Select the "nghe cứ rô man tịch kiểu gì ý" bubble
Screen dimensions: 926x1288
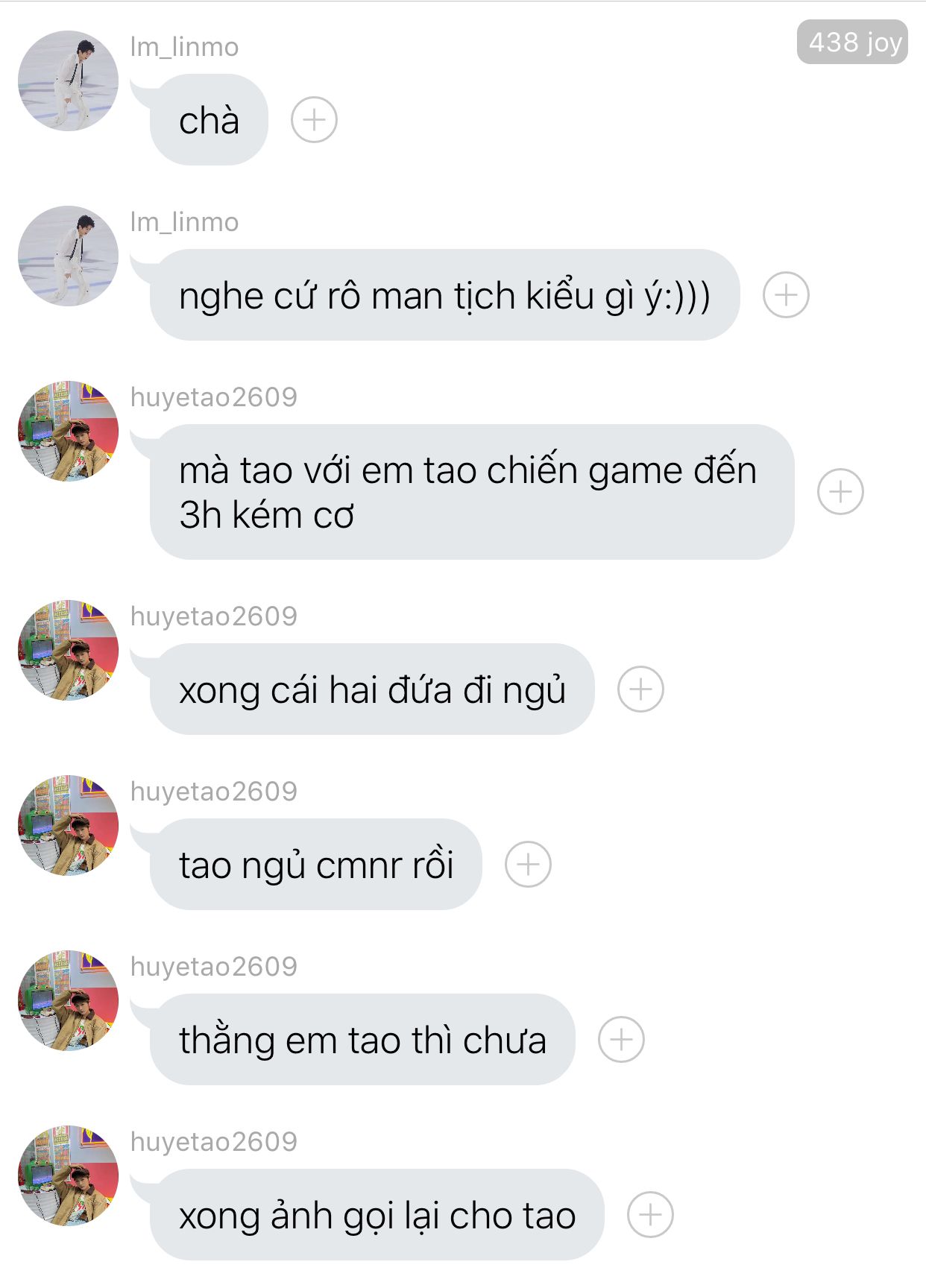tap(444, 294)
